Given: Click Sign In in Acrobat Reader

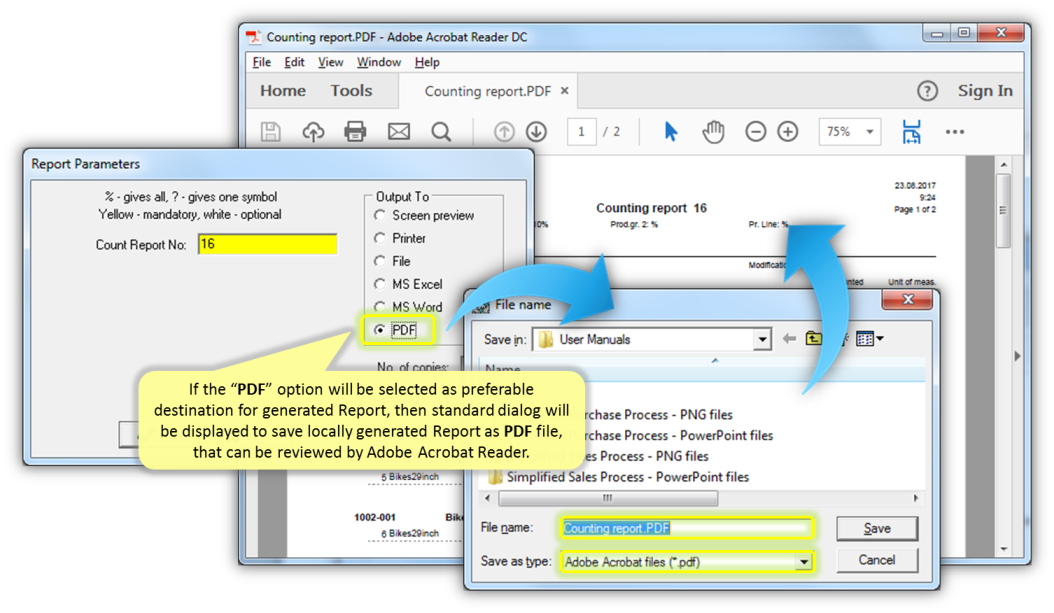Looking at the screenshot, I should (985, 91).
